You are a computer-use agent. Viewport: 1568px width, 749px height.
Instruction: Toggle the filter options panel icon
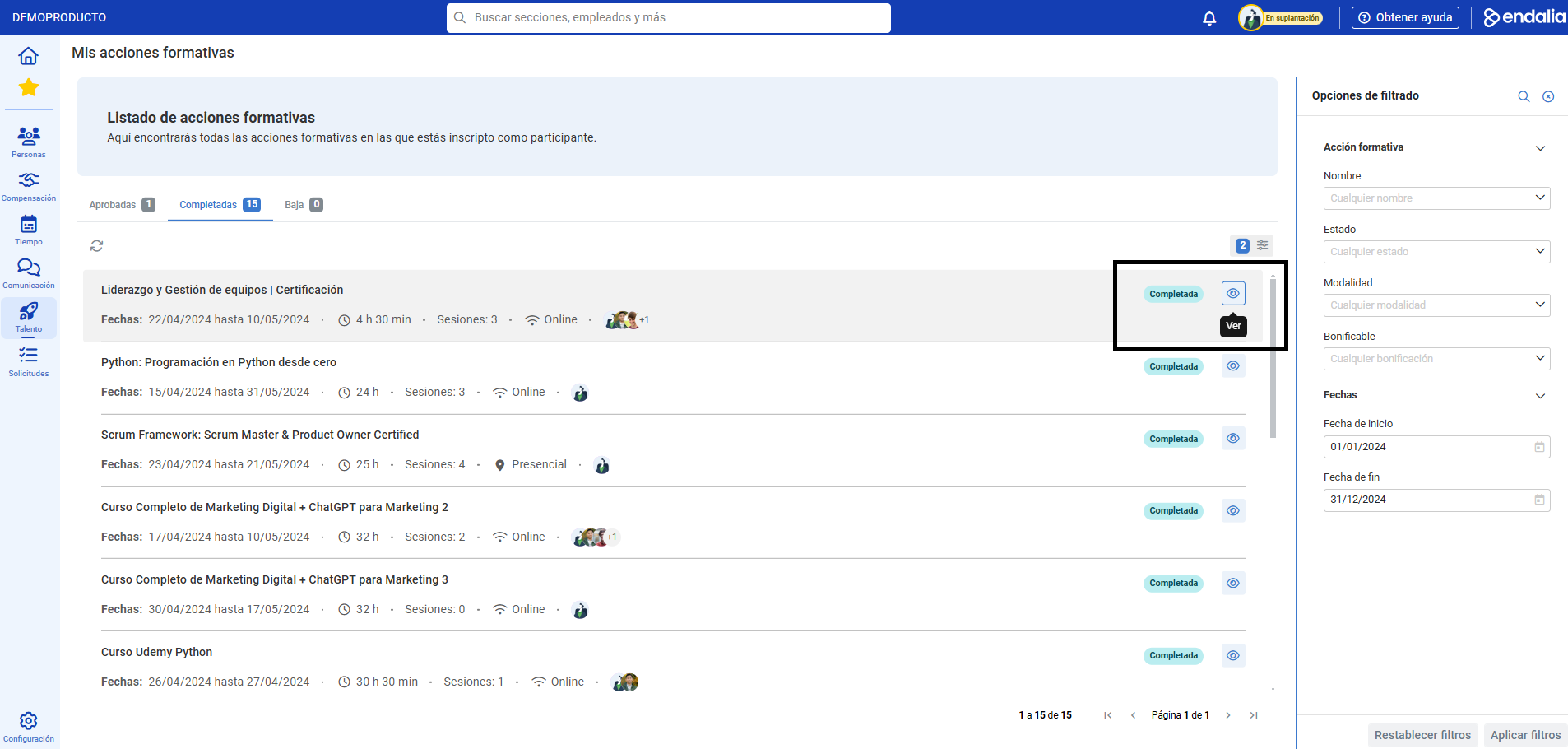(x=1263, y=245)
